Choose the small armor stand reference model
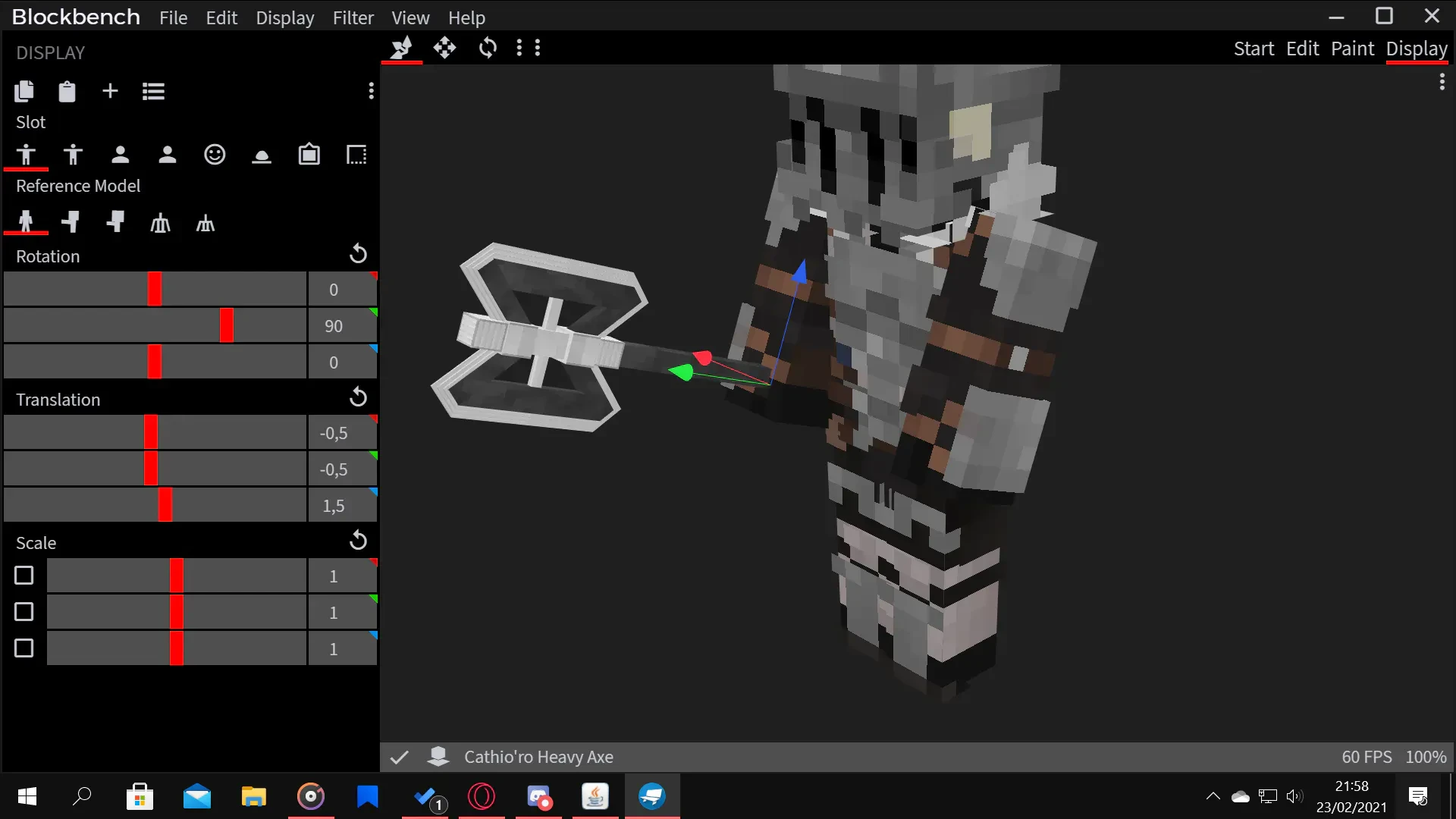Screen dimensions: 1456x819 coord(206,223)
